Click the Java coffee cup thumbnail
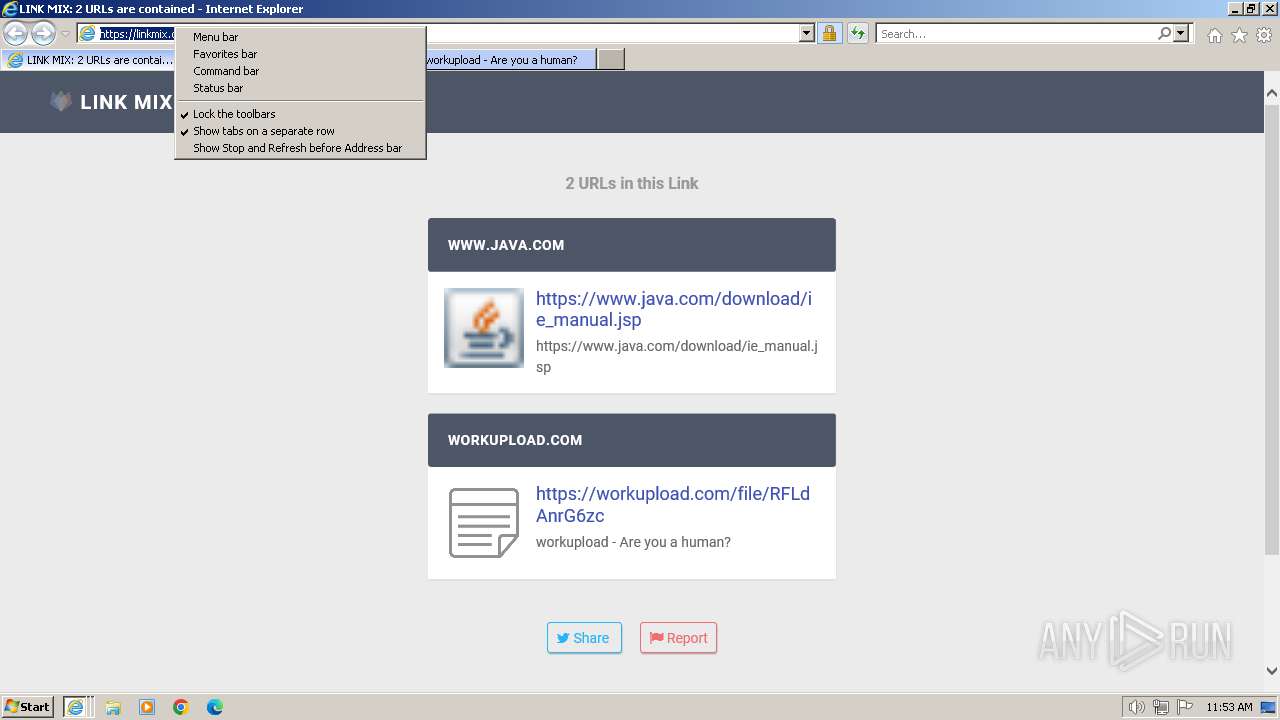The height and width of the screenshot is (720, 1280). point(484,328)
